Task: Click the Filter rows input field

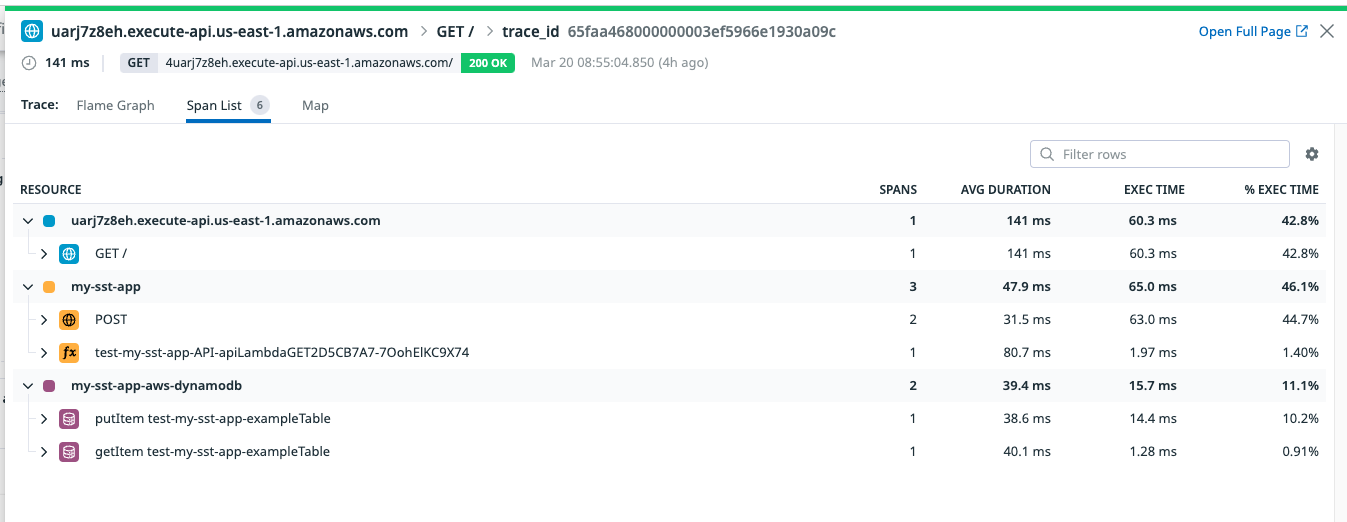Action: pyautogui.click(x=1160, y=154)
